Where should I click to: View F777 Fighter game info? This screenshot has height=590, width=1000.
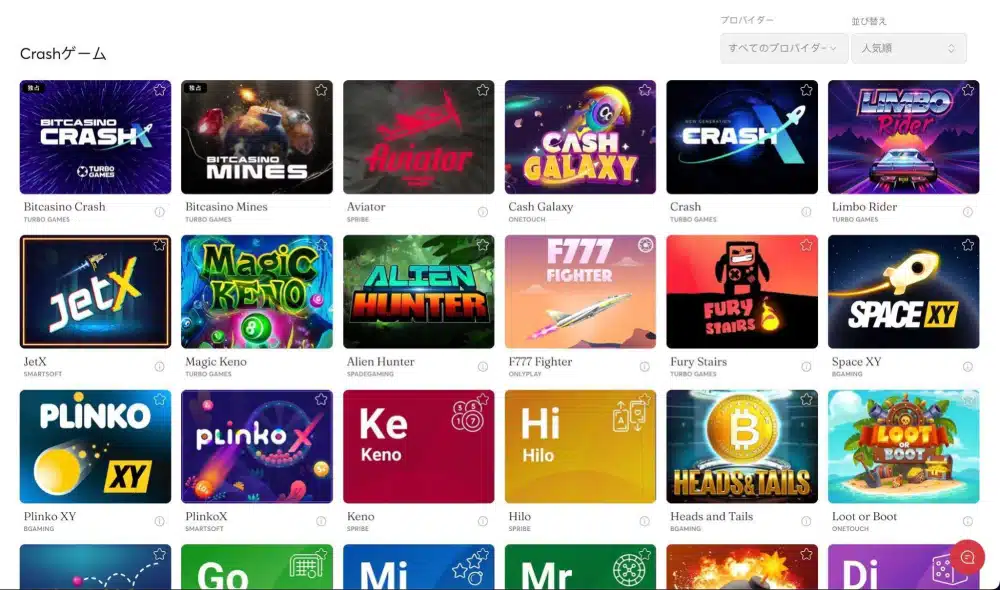click(645, 367)
